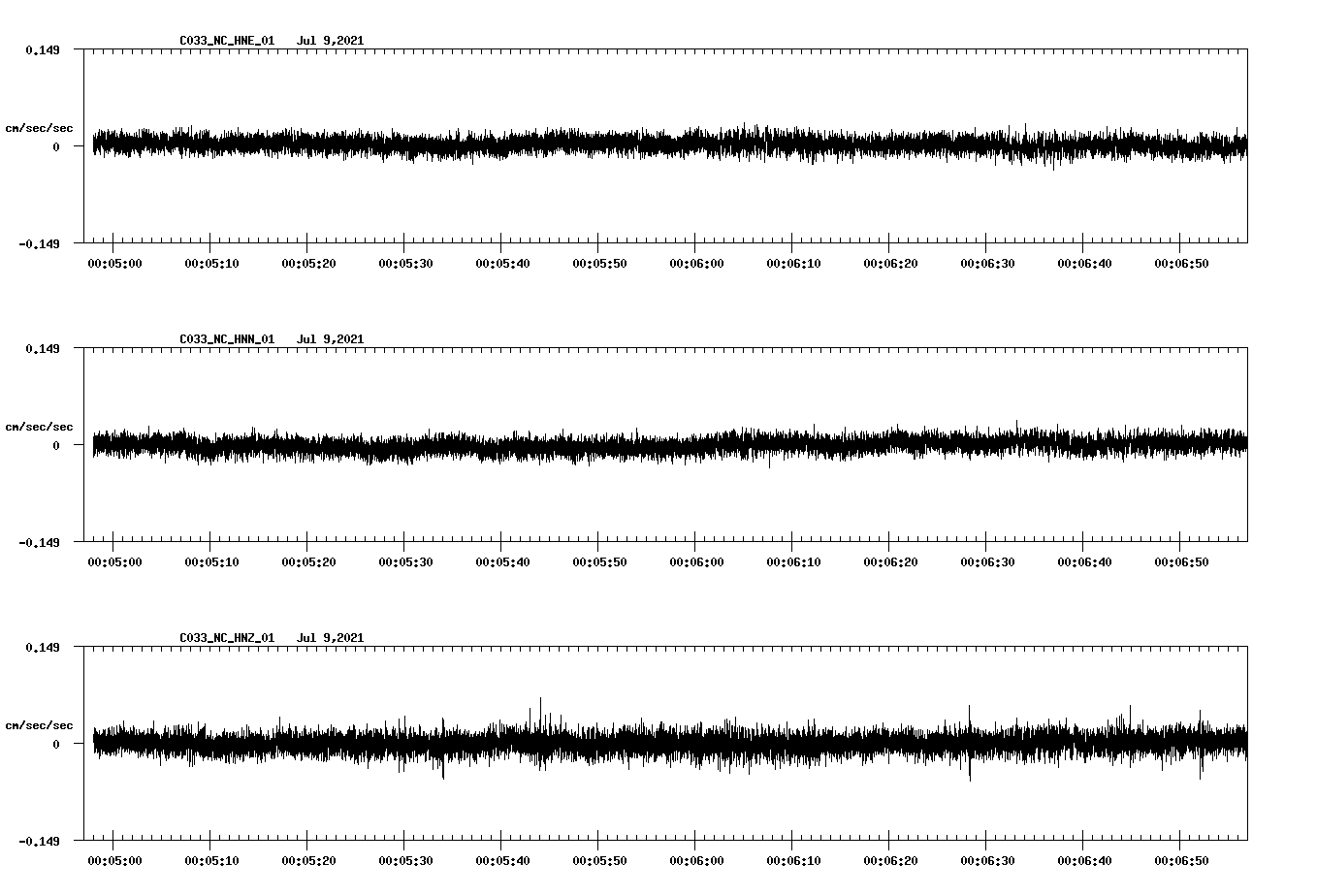Select the C033_NC_HNZ_01 trace label

225,637
